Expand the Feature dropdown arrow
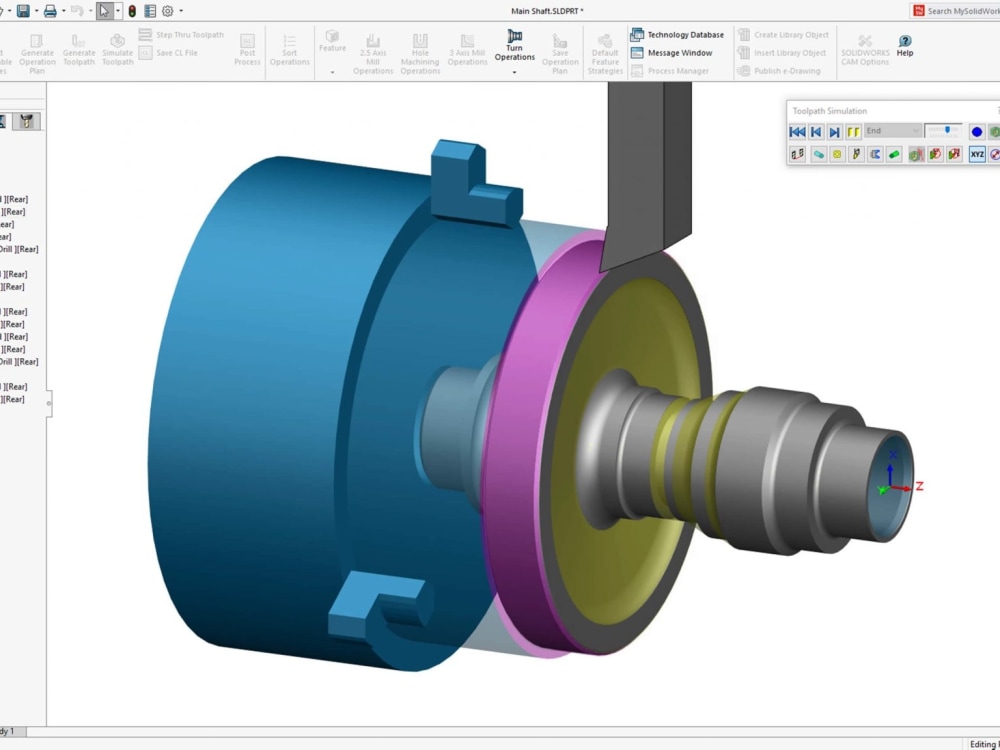Image resolution: width=1000 pixels, height=750 pixels. point(332,73)
